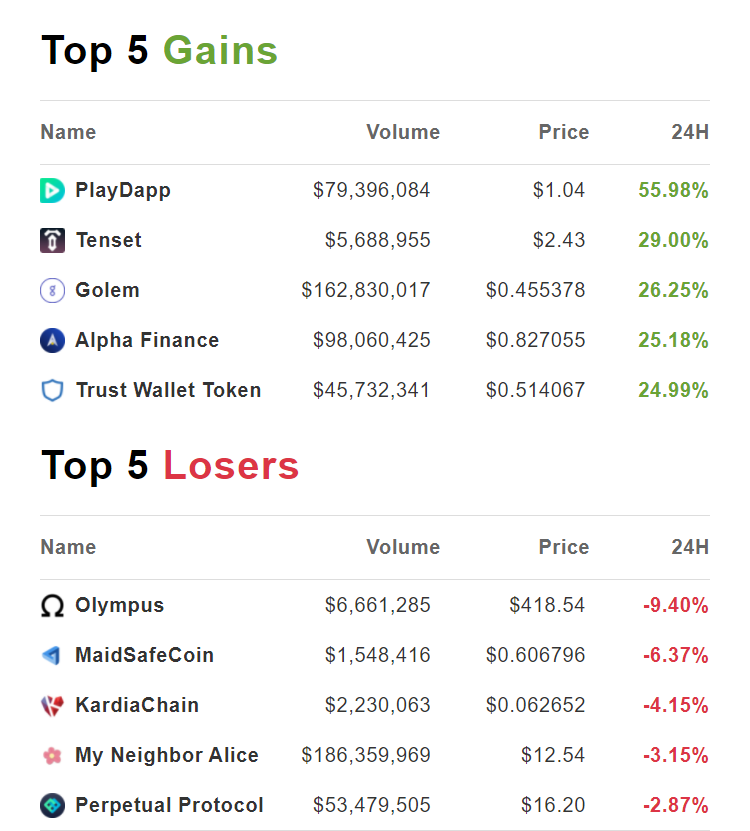Open the Golem coin page
750x831 pixels.
point(107,290)
